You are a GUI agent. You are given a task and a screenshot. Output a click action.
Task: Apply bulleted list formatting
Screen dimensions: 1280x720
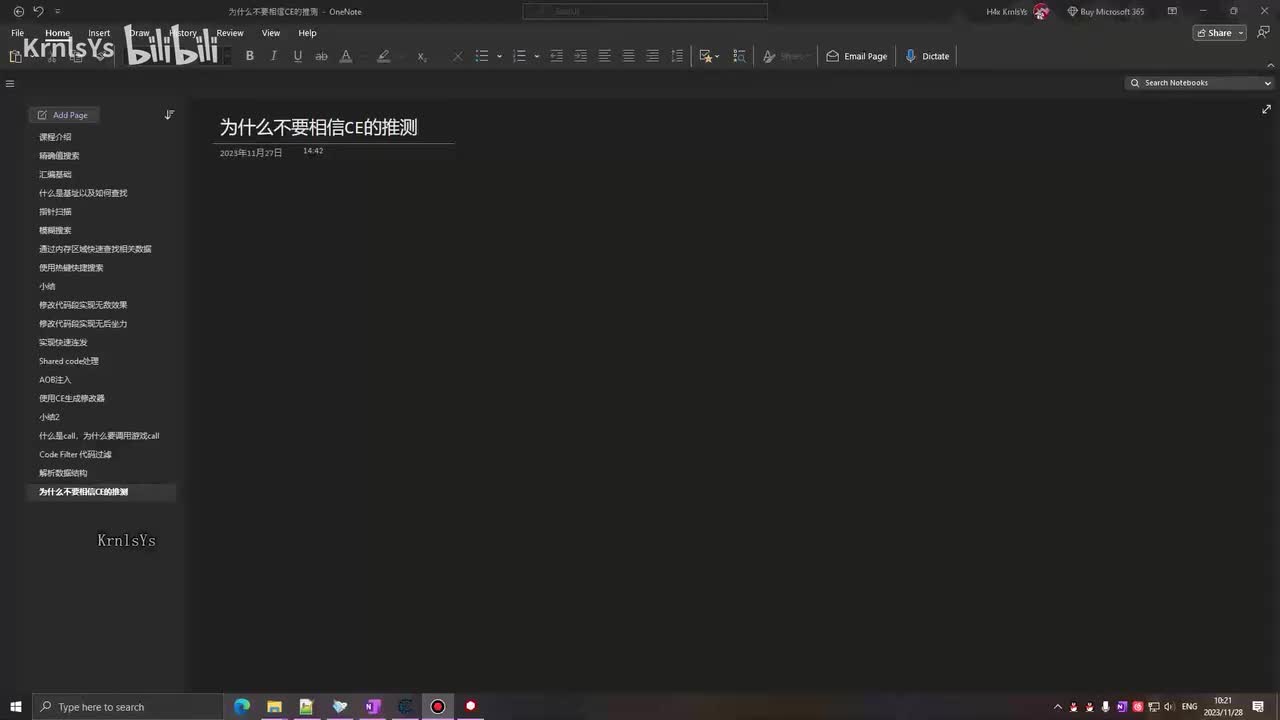[x=482, y=56]
